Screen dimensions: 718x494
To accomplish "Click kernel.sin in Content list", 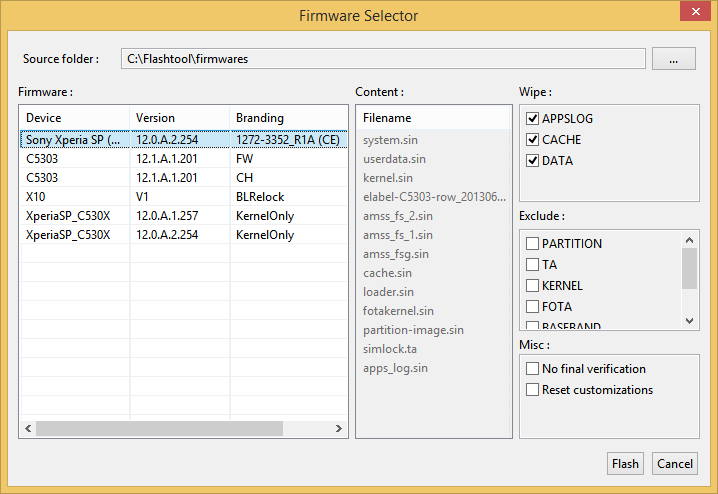I will pyautogui.click(x=388, y=178).
